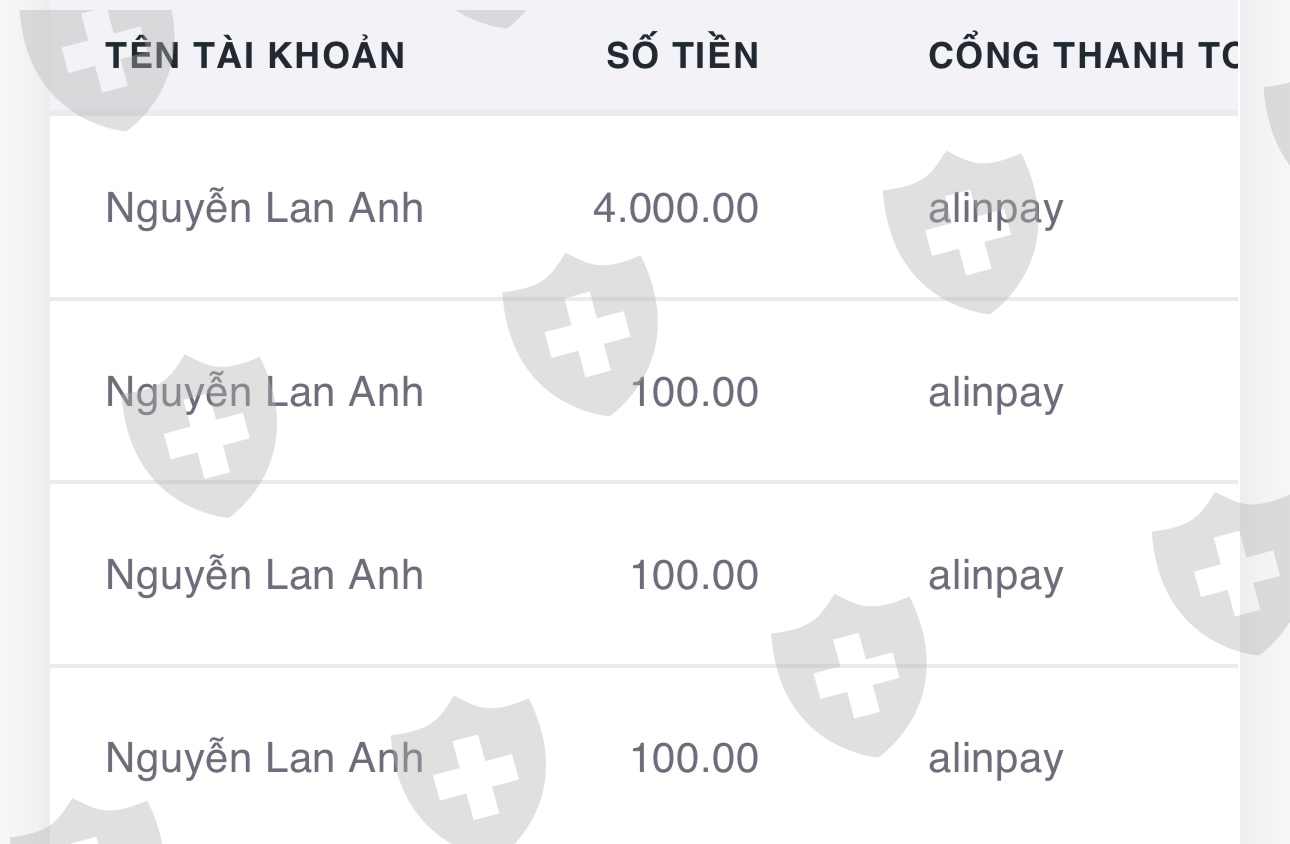Click the 100.00 amount in the last row
Viewport: 1290px width, 844px height.
[694, 758]
